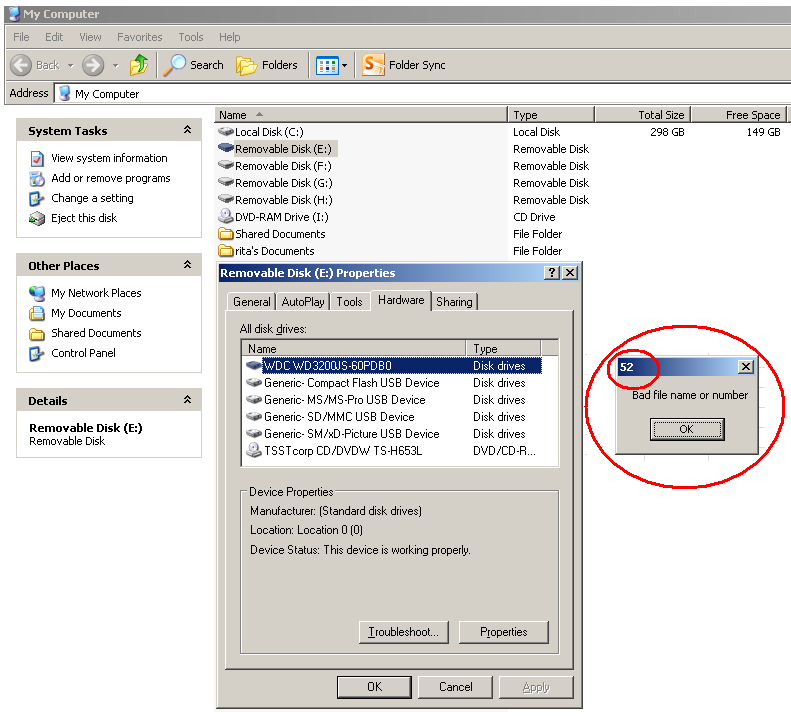Click the Troubleshoot button

tap(403, 632)
